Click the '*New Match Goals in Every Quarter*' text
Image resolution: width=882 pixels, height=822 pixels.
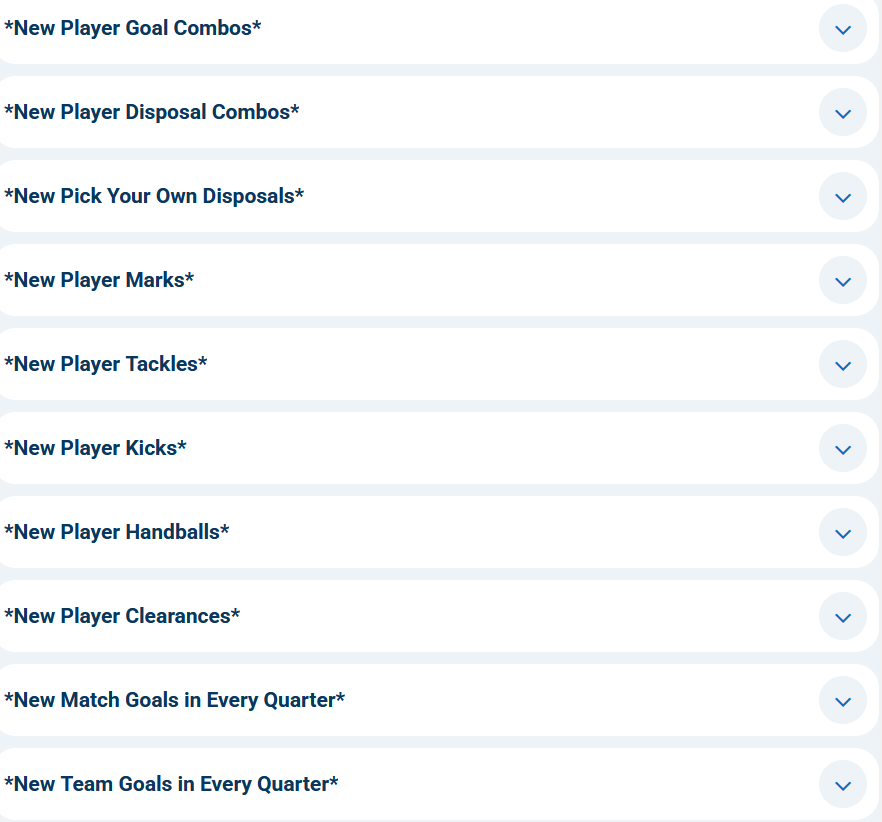point(174,700)
